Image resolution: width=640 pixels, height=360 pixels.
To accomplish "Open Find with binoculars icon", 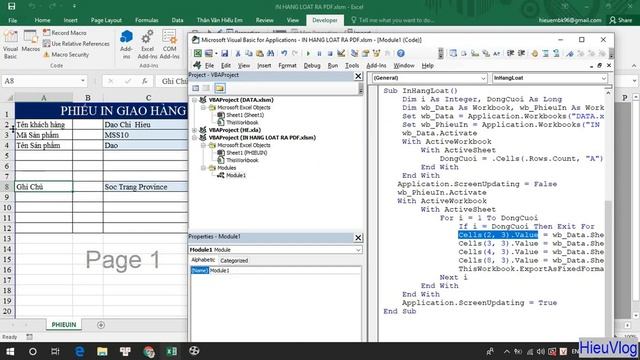I will [270, 53].
